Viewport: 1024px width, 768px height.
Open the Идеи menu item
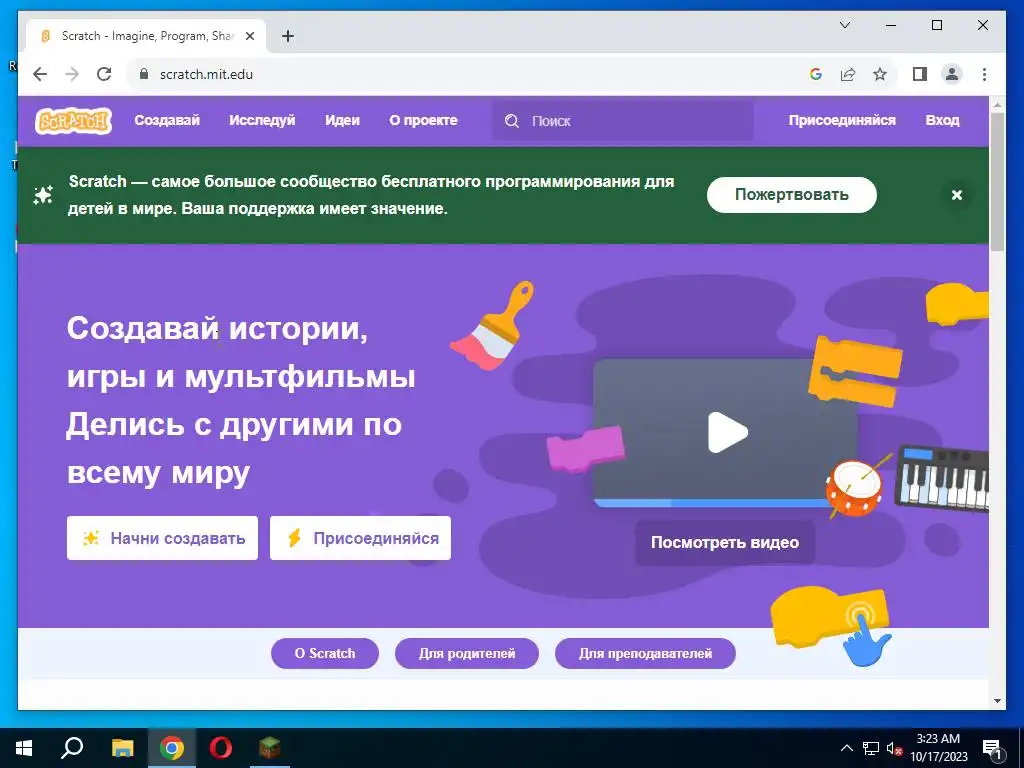tap(342, 120)
